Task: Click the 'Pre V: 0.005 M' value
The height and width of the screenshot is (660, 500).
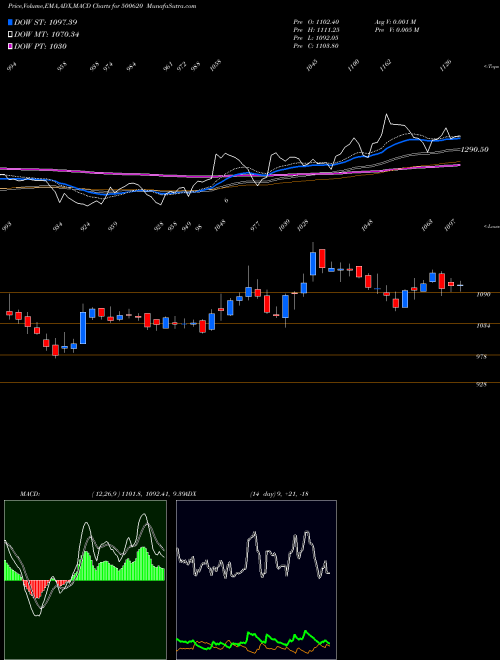Action: (x=397, y=30)
